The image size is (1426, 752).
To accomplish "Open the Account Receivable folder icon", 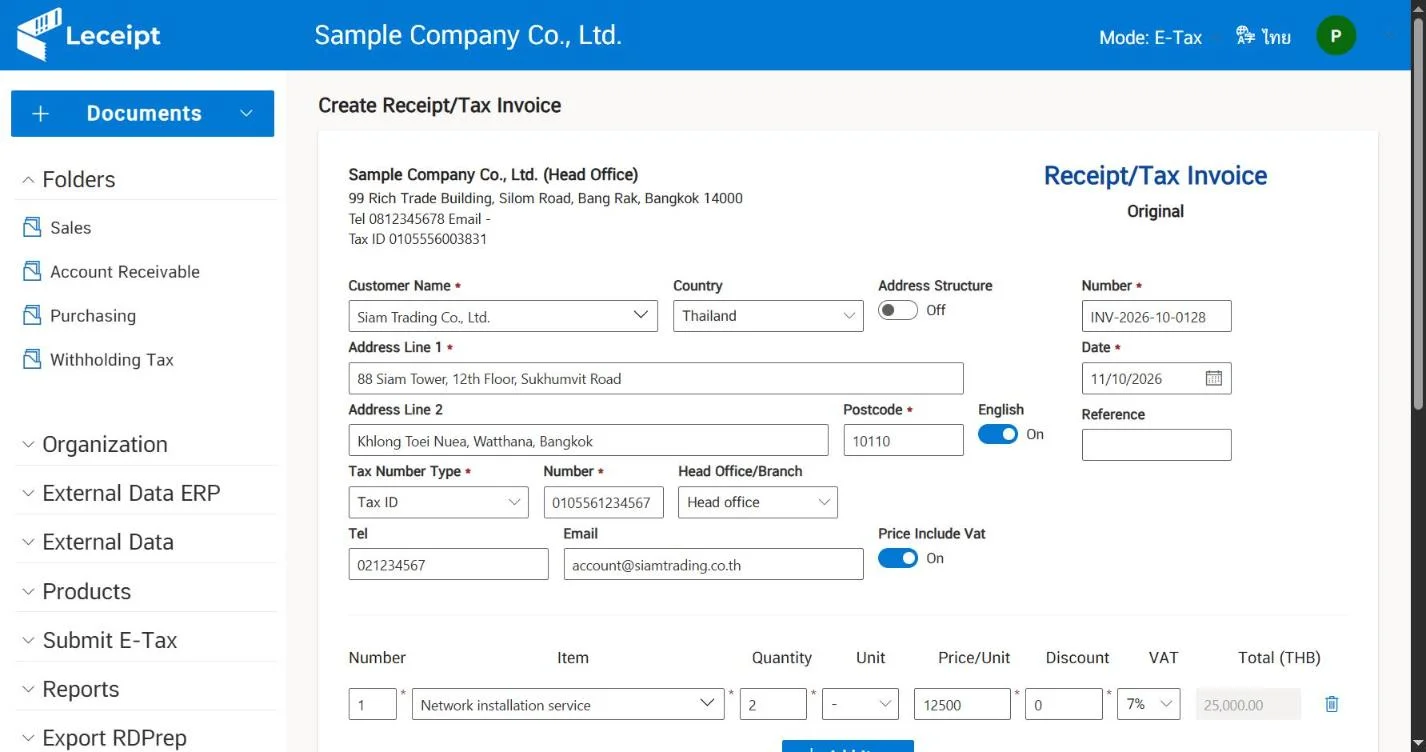I will click(32, 272).
